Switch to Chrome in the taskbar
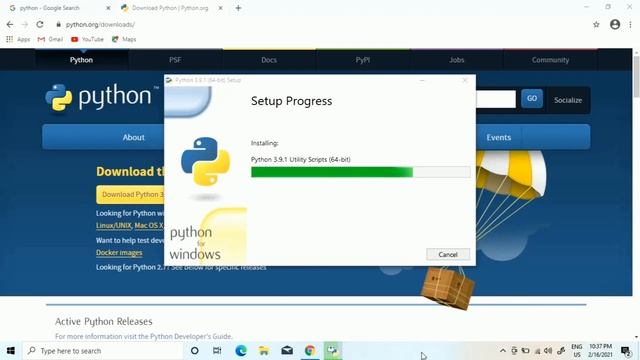Viewport: 640px width, 360px height. point(310,351)
